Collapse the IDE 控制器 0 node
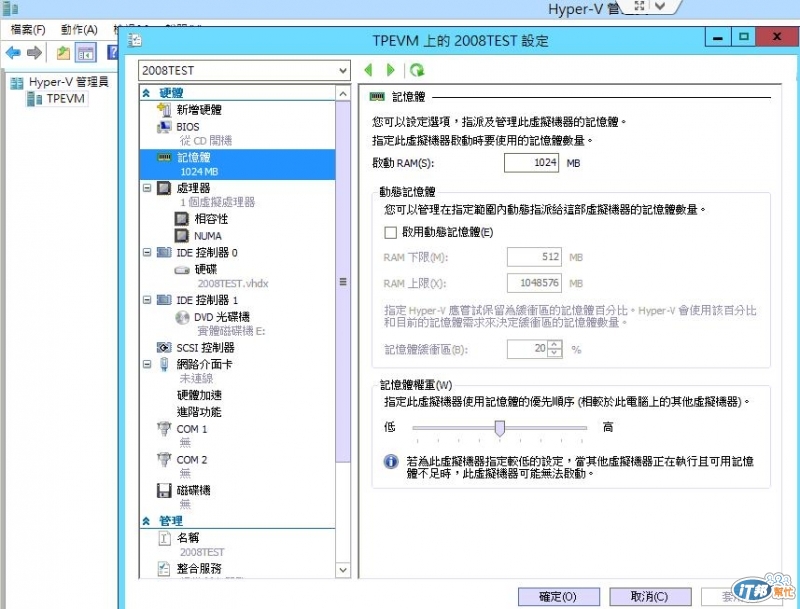 147,252
